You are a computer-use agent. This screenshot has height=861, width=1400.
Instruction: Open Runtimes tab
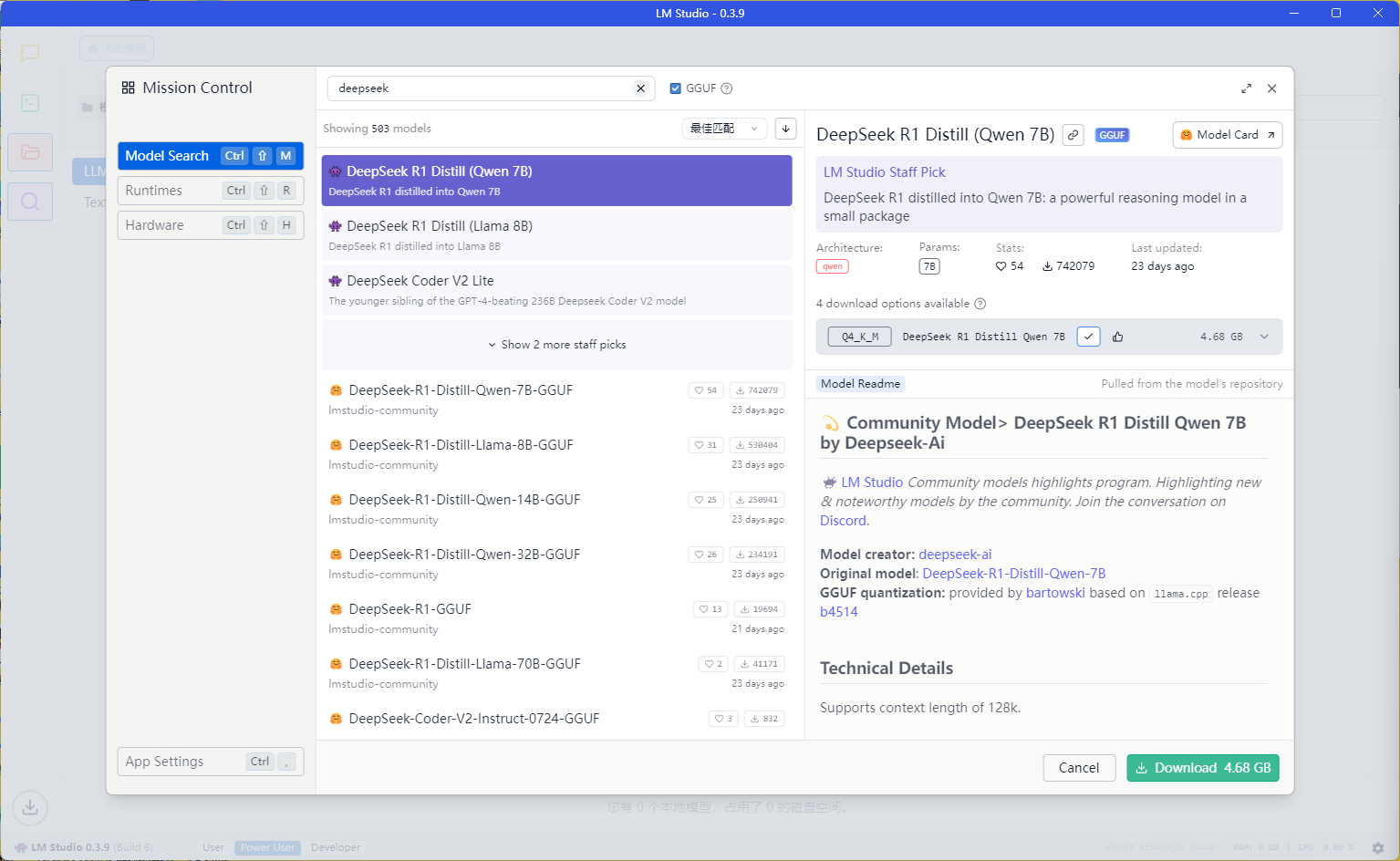click(211, 191)
